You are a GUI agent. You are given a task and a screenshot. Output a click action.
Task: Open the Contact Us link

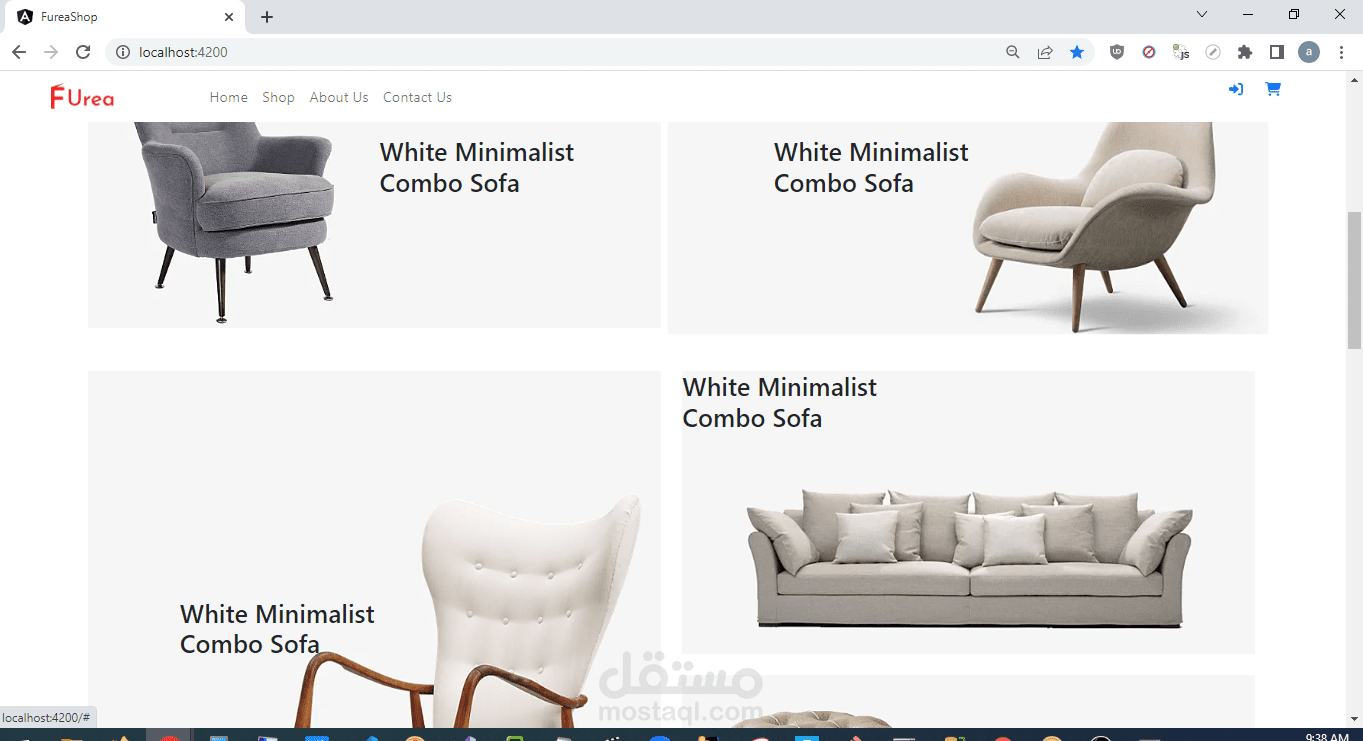click(x=417, y=97)
